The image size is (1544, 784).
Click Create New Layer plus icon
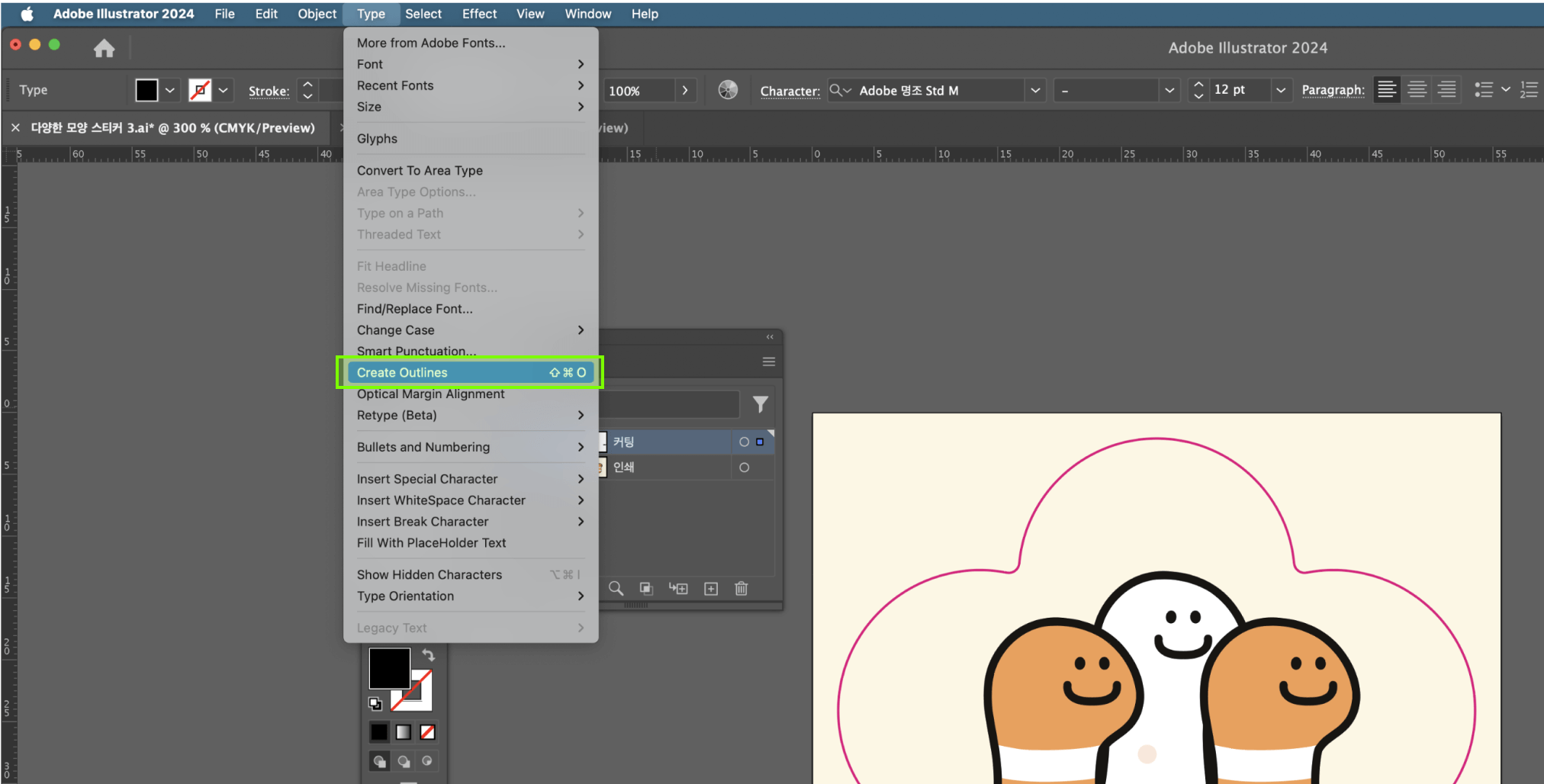tap(711, 588)
